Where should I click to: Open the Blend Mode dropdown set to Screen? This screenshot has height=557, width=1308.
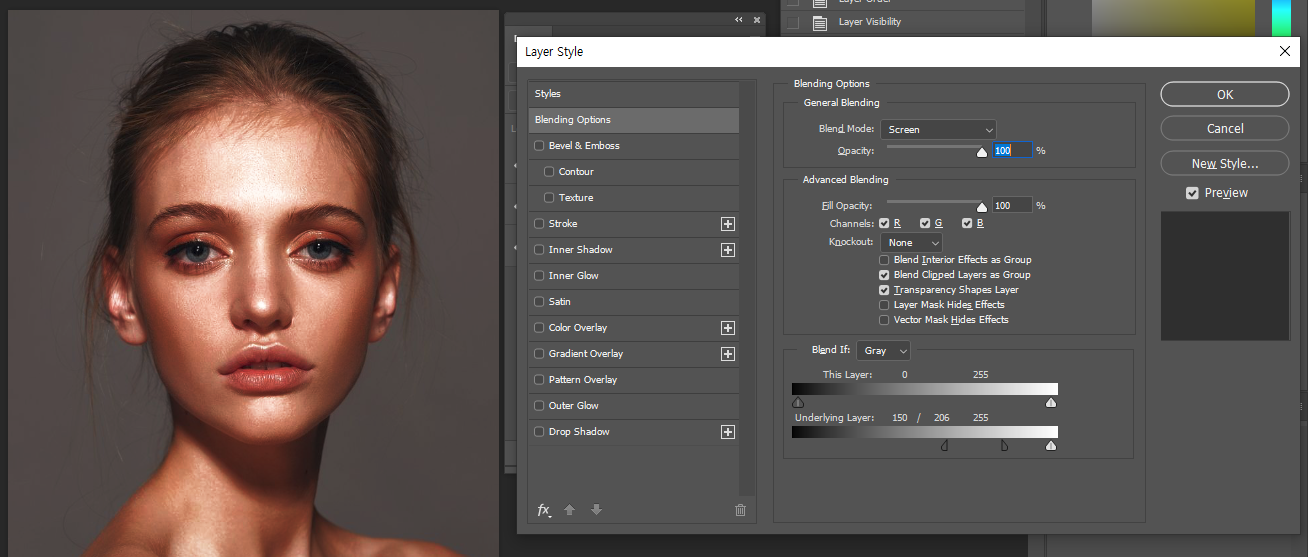[938, 130]
